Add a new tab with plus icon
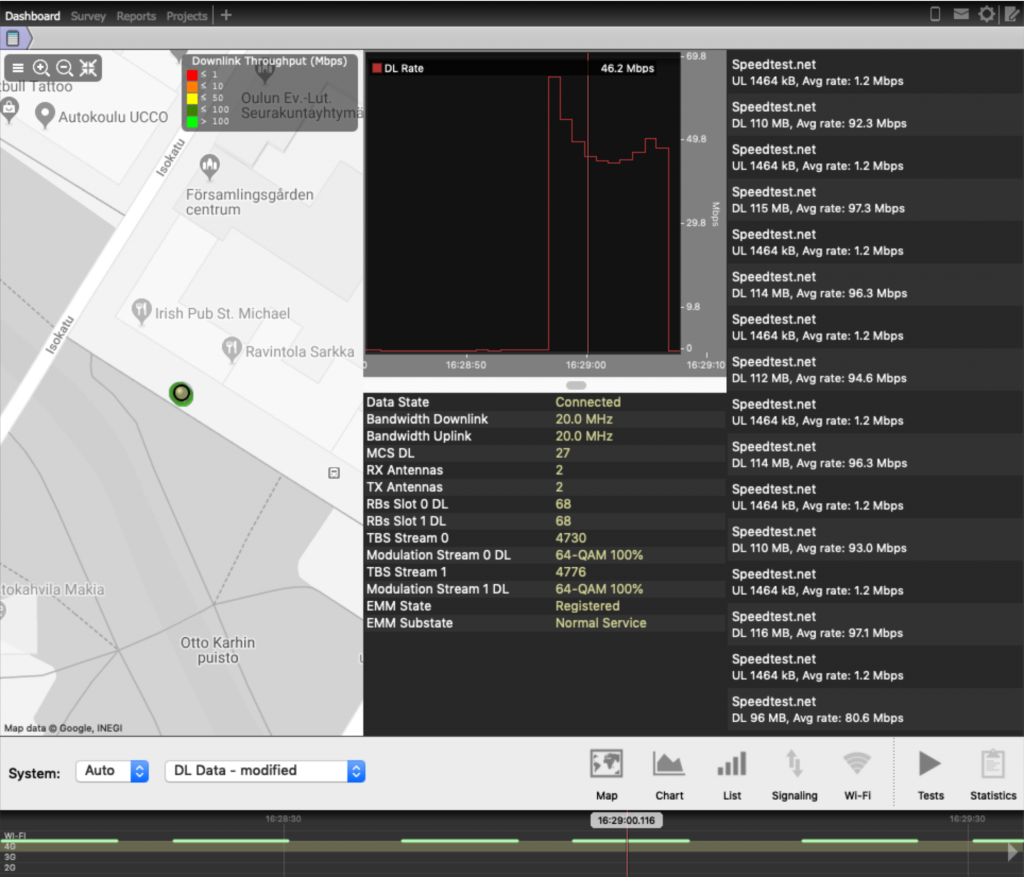 tap(226, 15)
